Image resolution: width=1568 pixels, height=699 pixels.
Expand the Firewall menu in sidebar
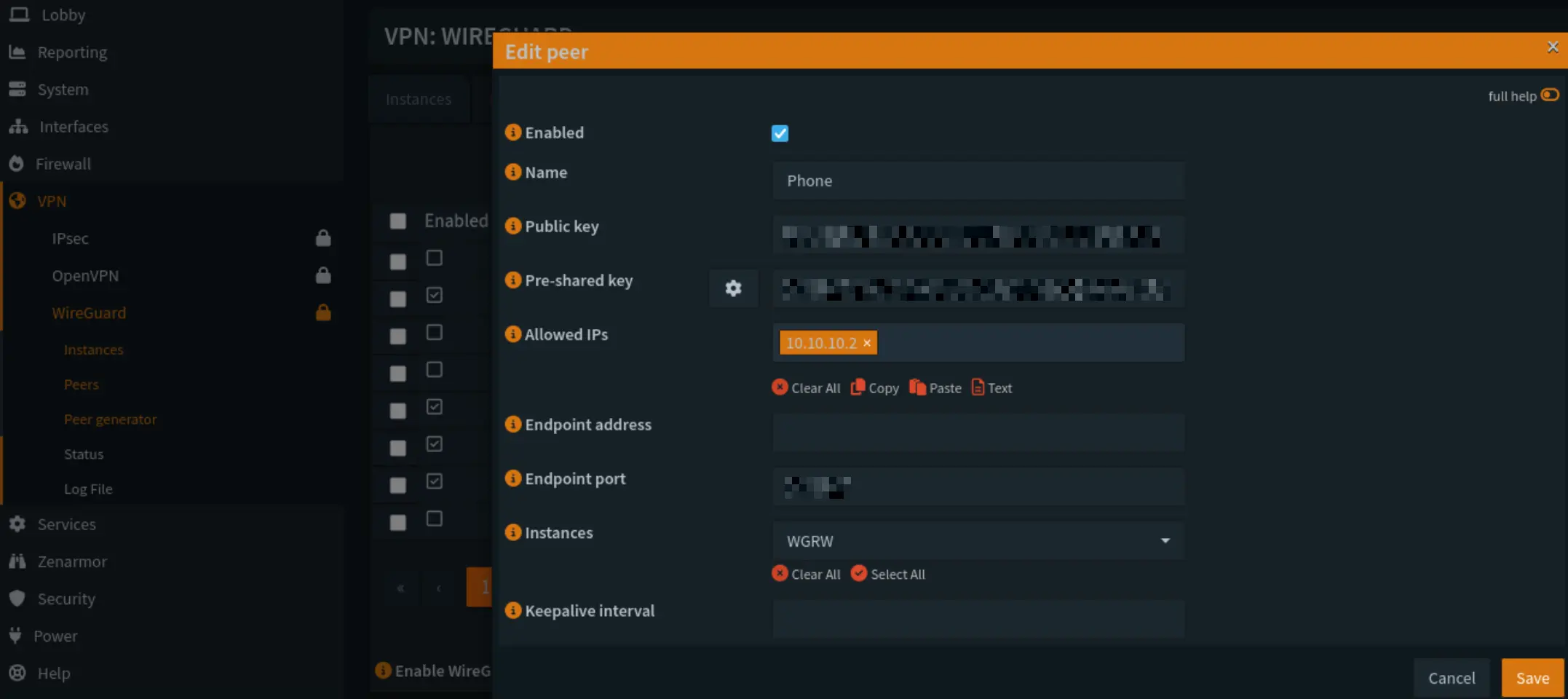coord(63,164)
